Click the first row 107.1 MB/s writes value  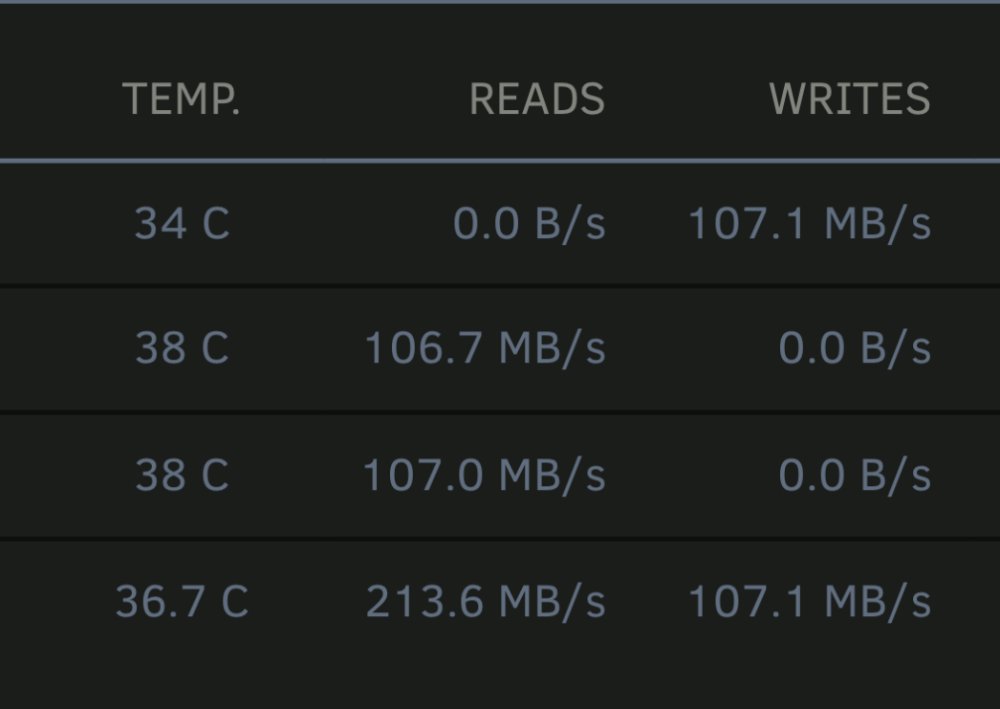[810, 224]
